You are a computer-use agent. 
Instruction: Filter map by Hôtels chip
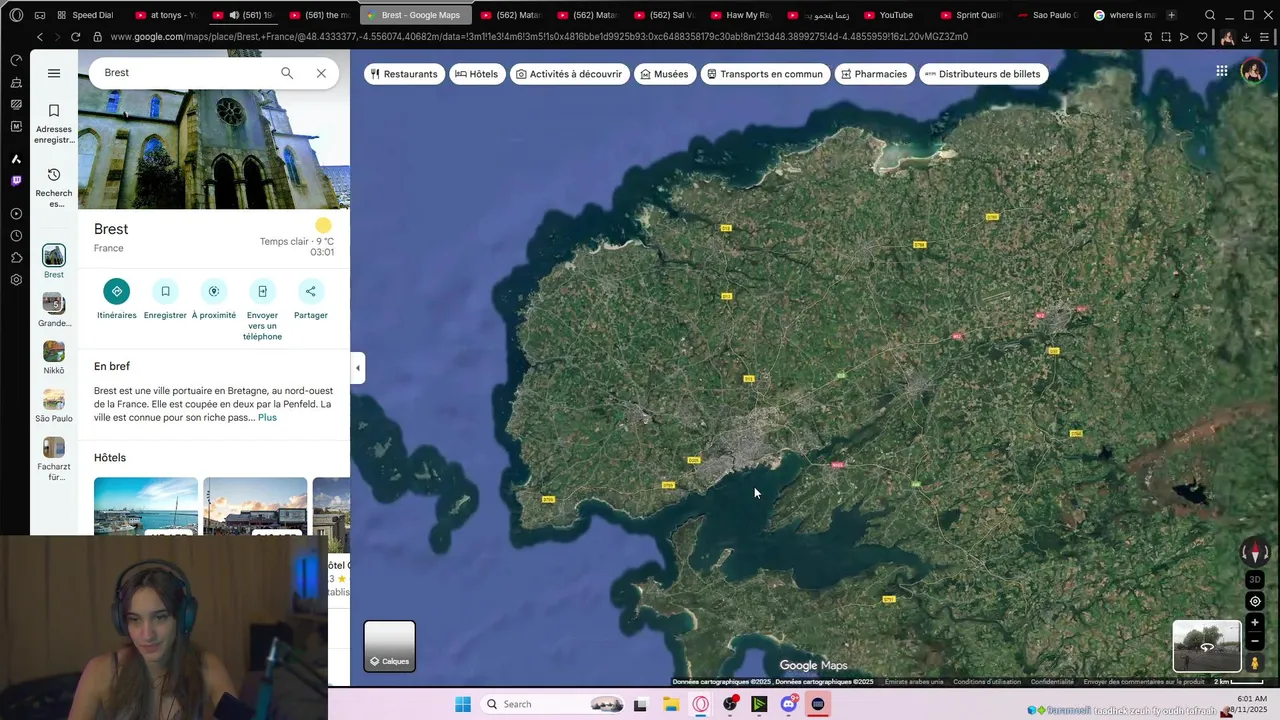coord(476,74)
